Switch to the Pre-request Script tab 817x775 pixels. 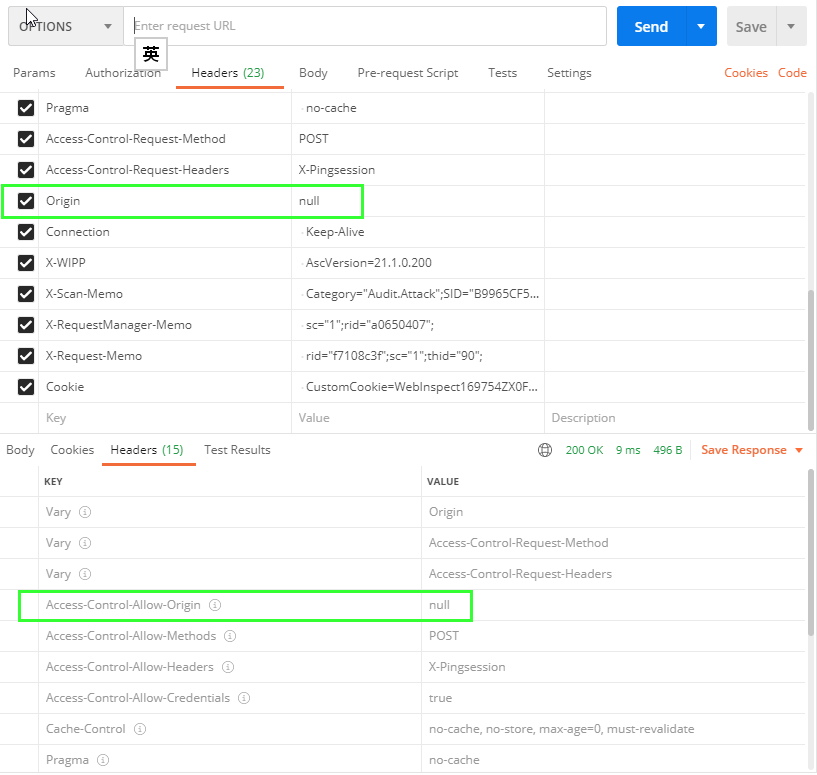tap(407, 72)
